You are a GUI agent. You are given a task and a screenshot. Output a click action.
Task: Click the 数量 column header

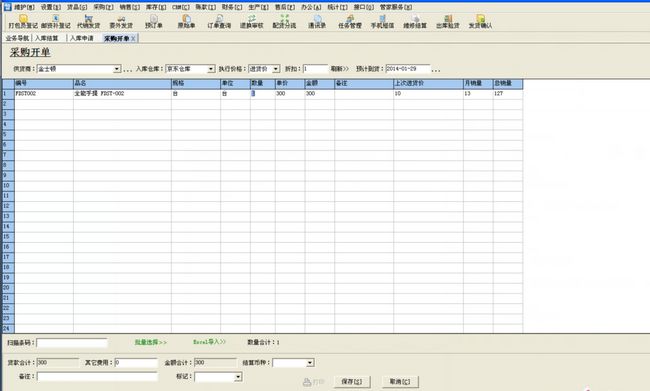coord(263,83)
